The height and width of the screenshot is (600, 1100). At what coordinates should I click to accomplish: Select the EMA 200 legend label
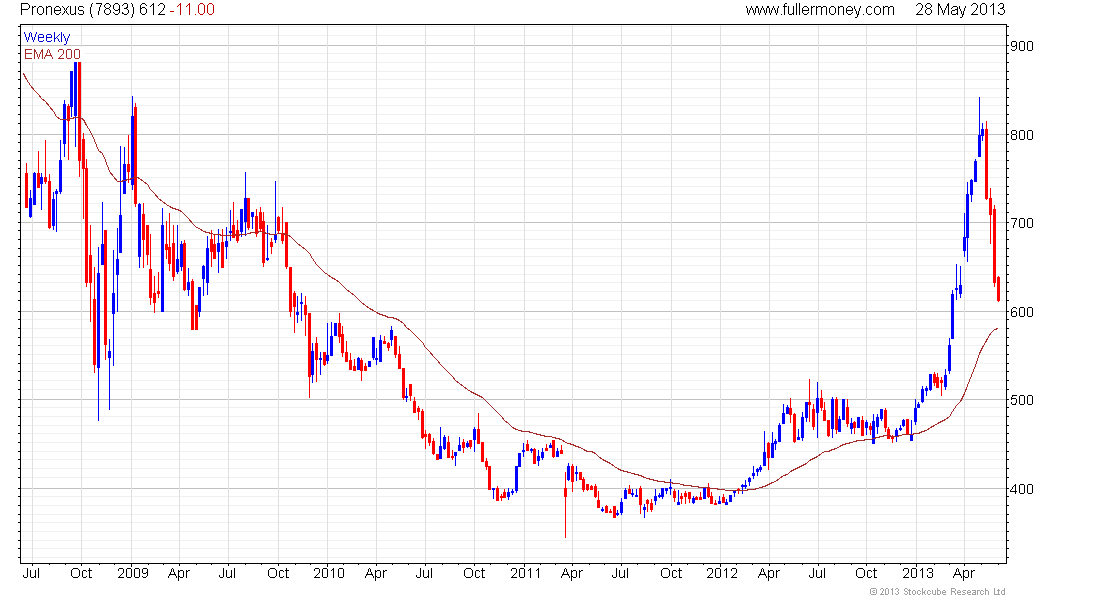pos(52,54)
